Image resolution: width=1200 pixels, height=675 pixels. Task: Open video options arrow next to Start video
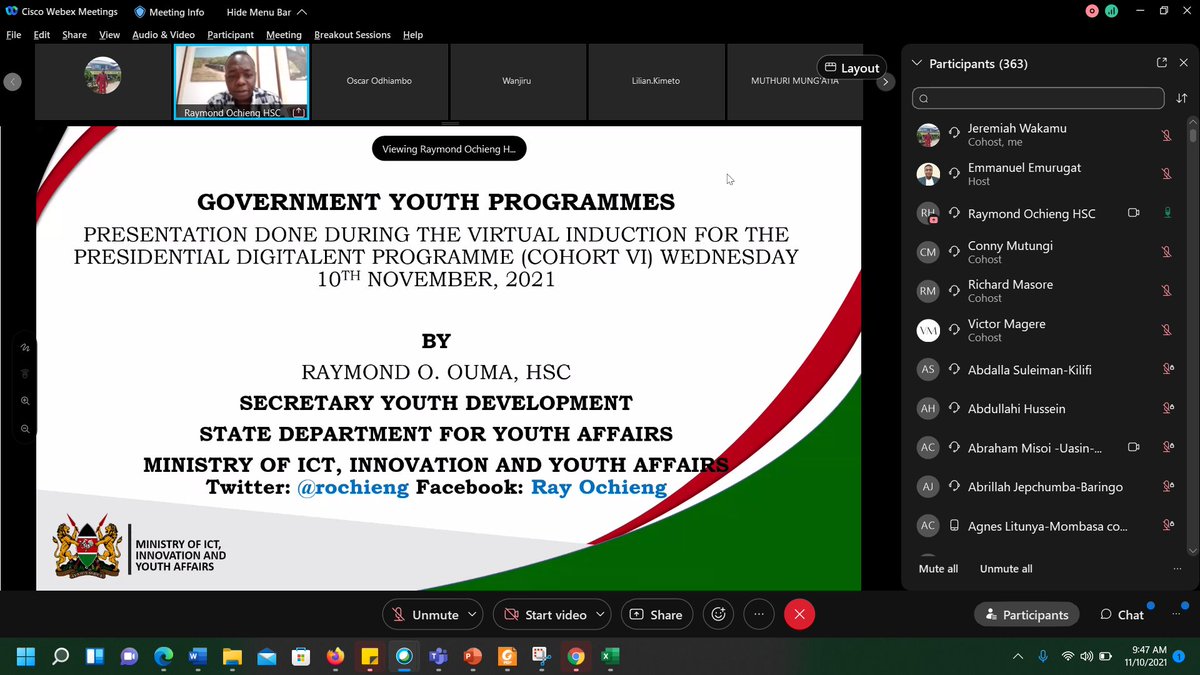pyautogui.click(x=601, y=614)
